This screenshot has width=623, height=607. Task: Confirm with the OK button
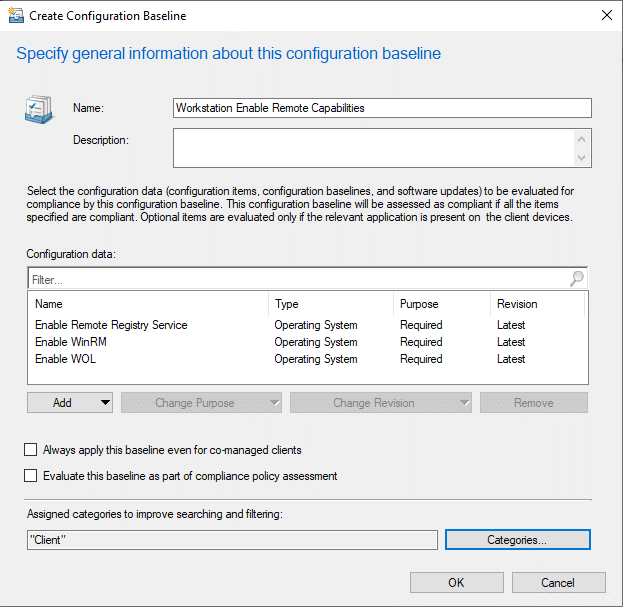pyautogui.click(x=456, y=583)
